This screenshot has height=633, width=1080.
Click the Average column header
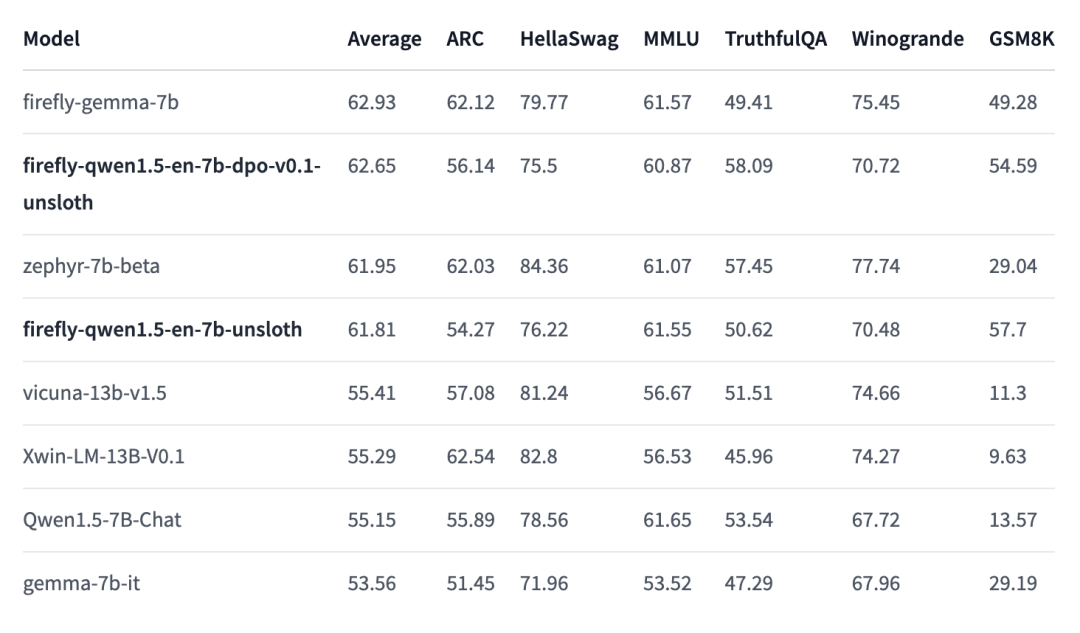point(384,40)
